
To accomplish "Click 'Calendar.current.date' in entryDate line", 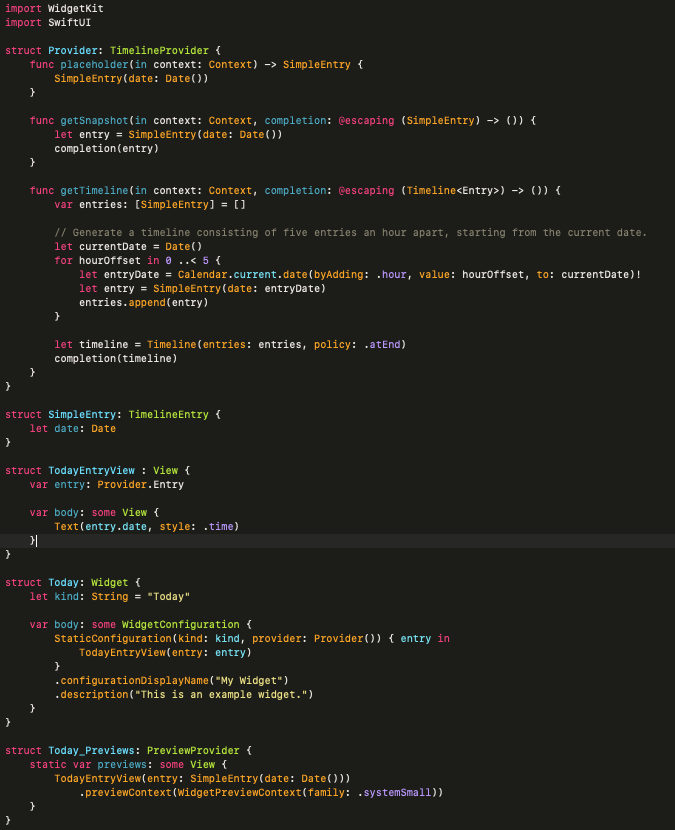I will [242, 275].
